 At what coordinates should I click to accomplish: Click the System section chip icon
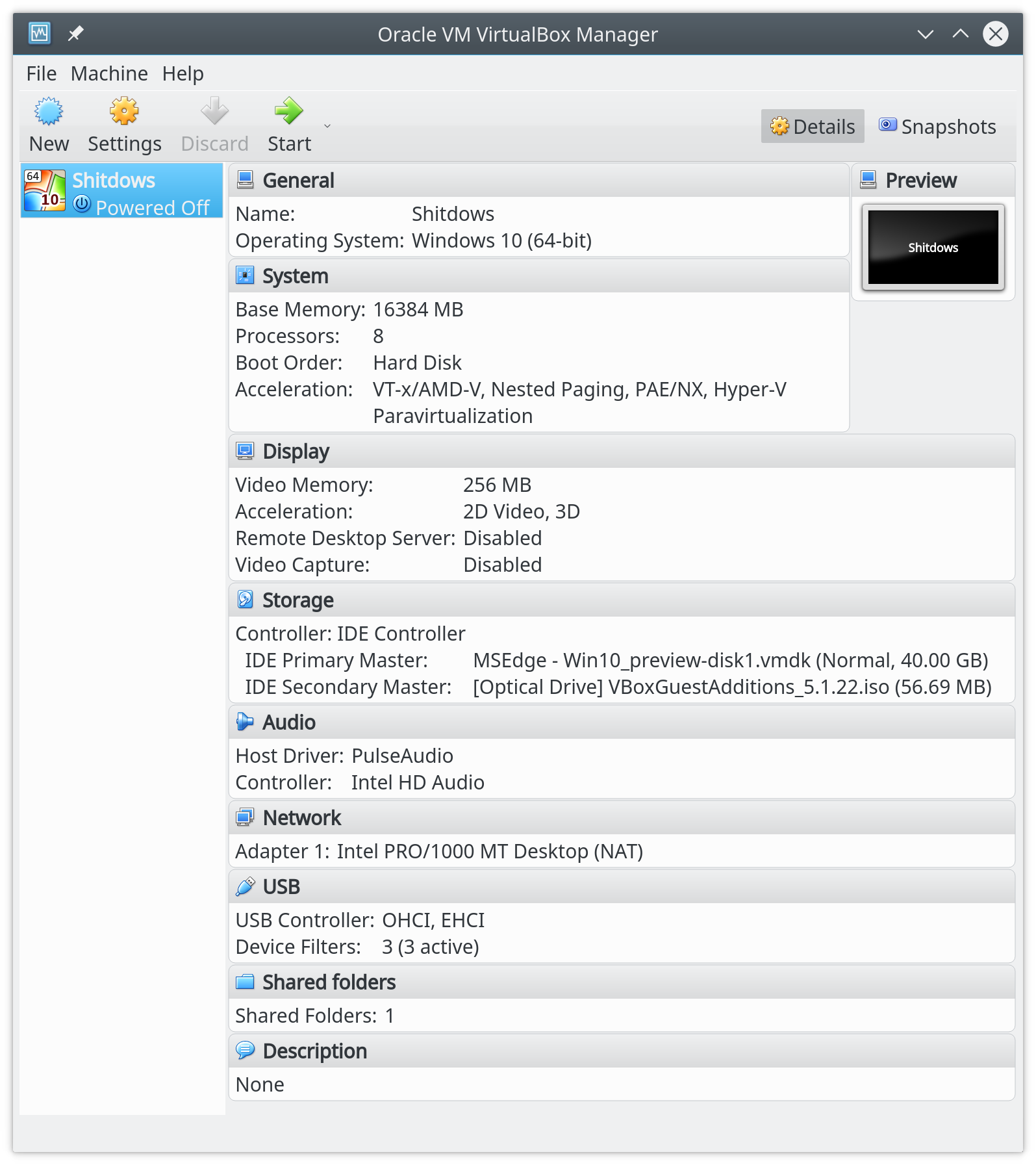[x=245, y=275]
